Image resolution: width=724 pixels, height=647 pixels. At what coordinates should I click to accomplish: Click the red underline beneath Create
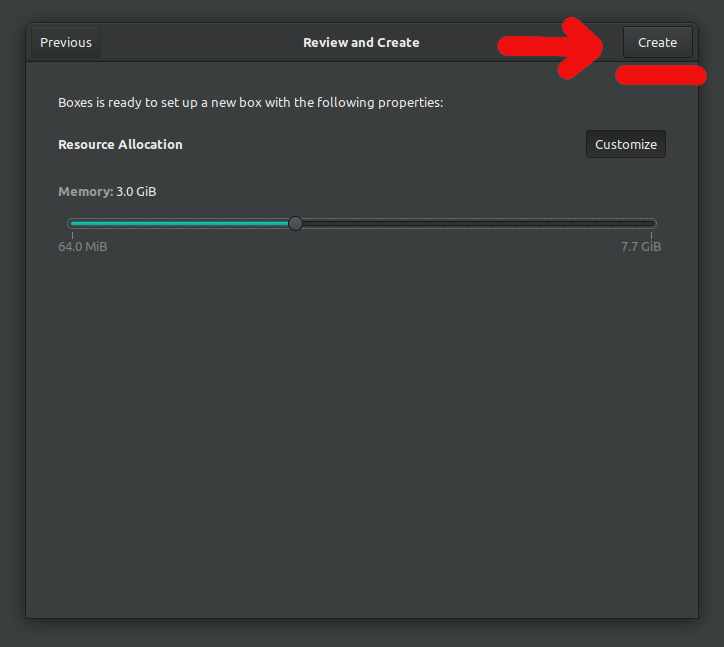(660, 76)
